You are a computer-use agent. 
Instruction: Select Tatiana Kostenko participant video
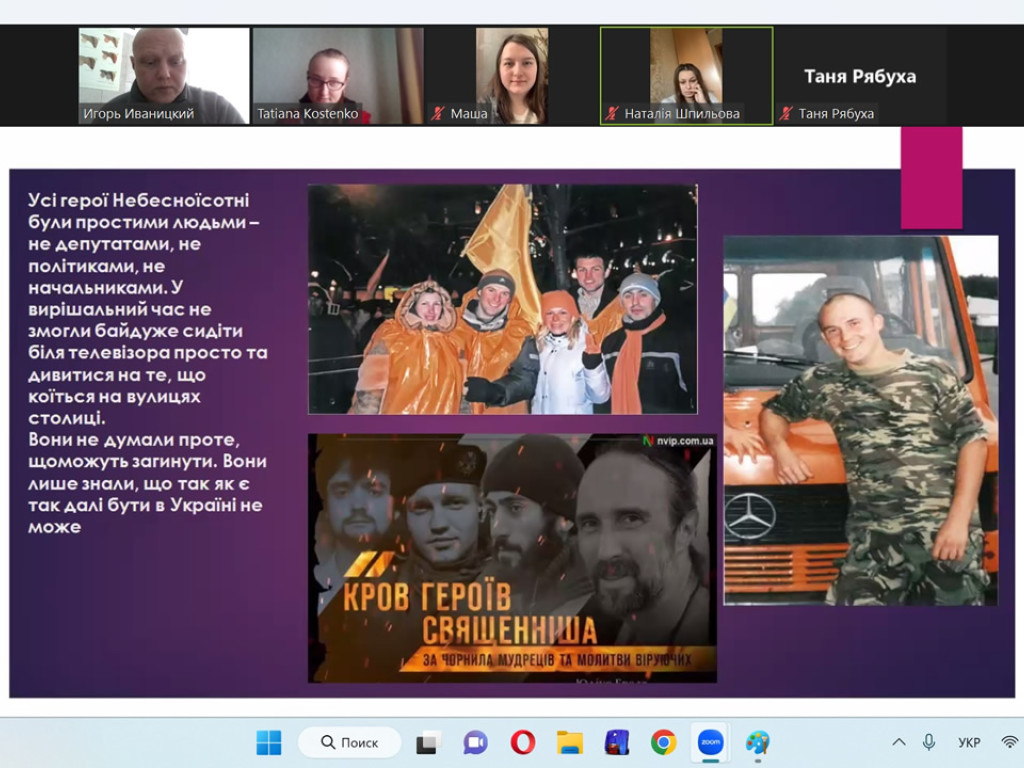(338, 76)
